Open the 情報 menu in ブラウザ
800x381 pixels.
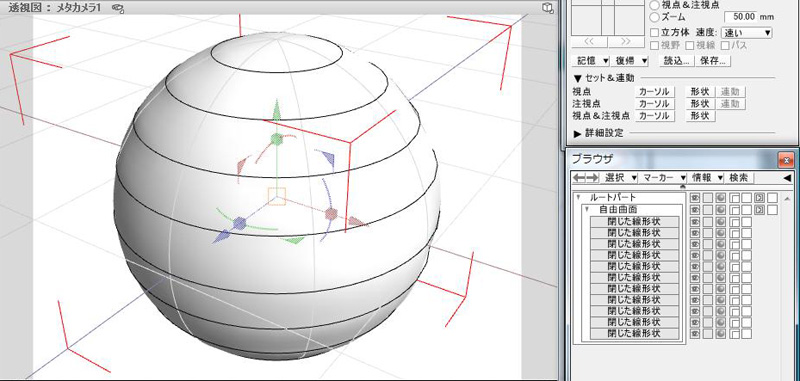(x=705, y=177)
